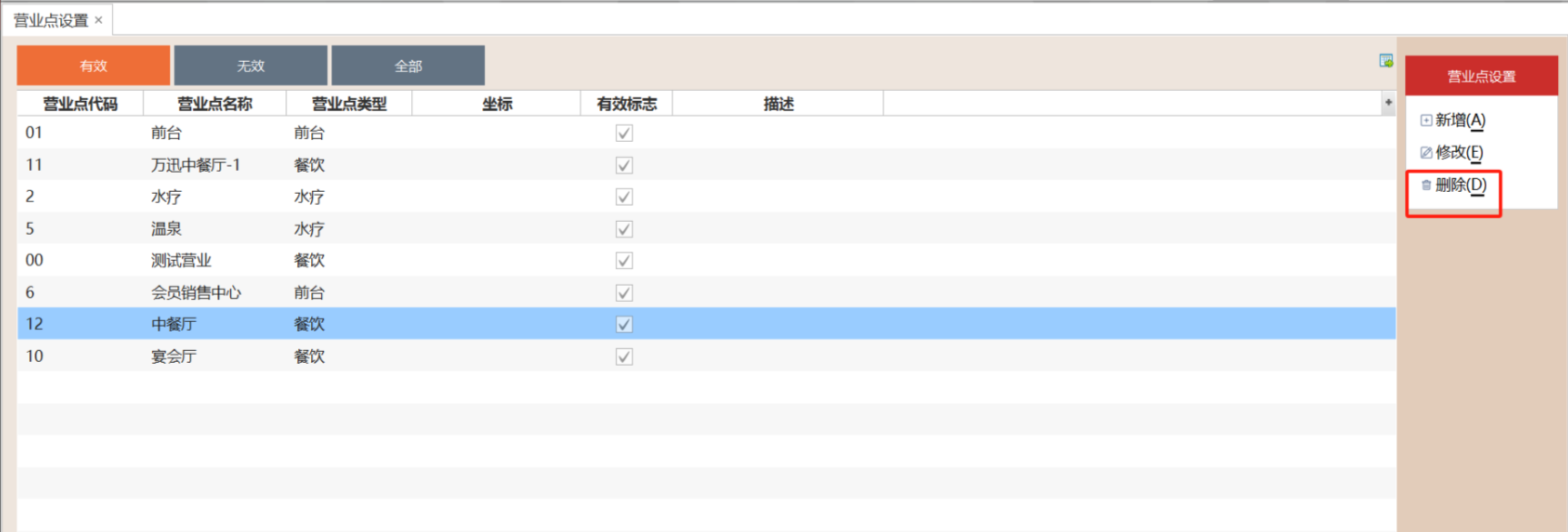The image size is (1568, 532).
Task: Click the trash icon beside 删除(D)
Action: 1426,185
